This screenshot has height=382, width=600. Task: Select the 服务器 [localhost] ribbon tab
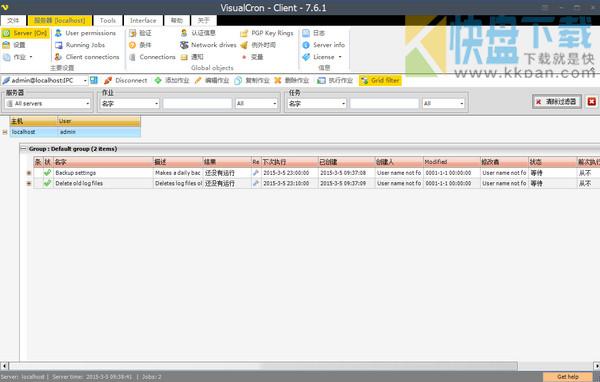(59, 20)
